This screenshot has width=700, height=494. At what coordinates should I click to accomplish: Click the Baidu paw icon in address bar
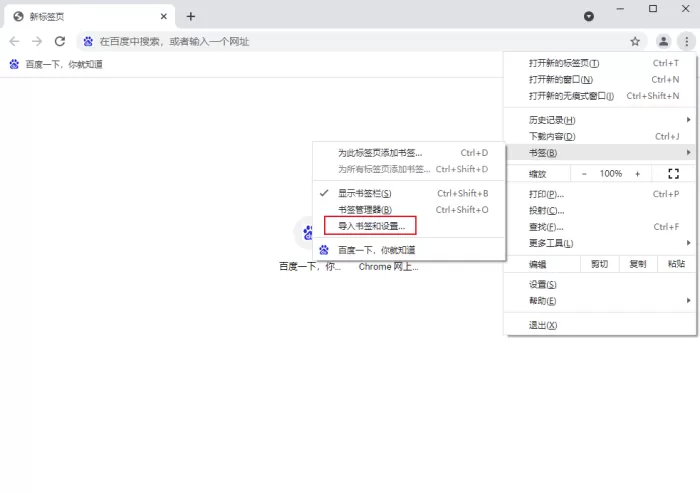pos(88,42)
